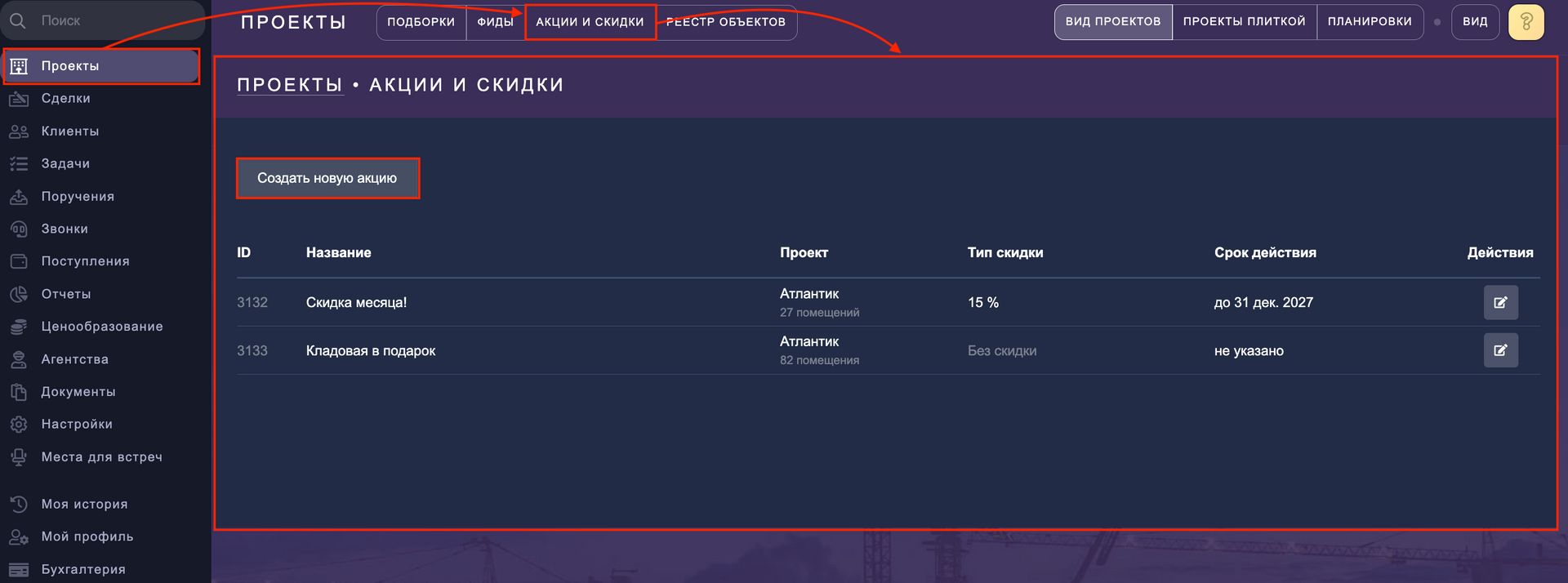Click the Бухгалтерия card icon
The width and height of the screenshot is (1568, 583).
tap(19, 570)
